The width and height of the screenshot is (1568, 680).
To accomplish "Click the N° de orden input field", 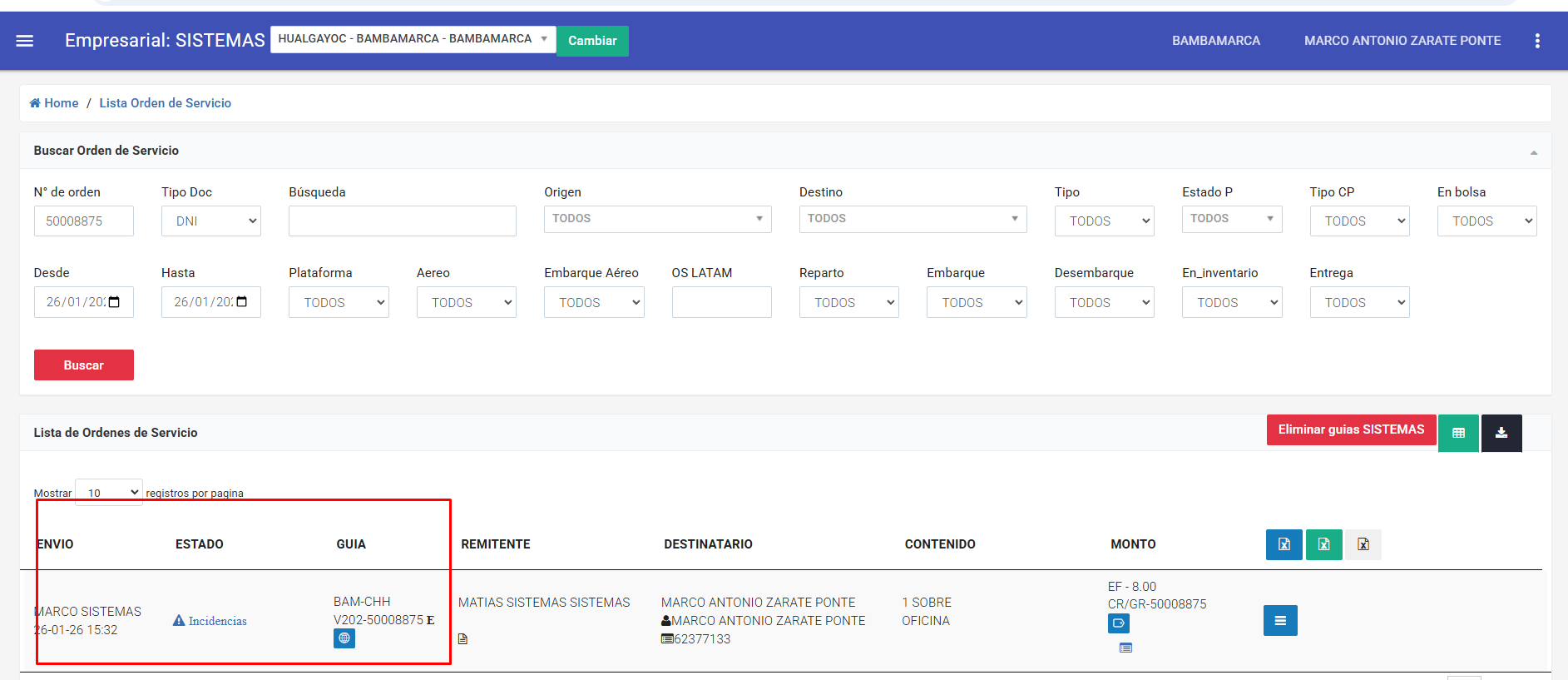I will coord(84,221).
